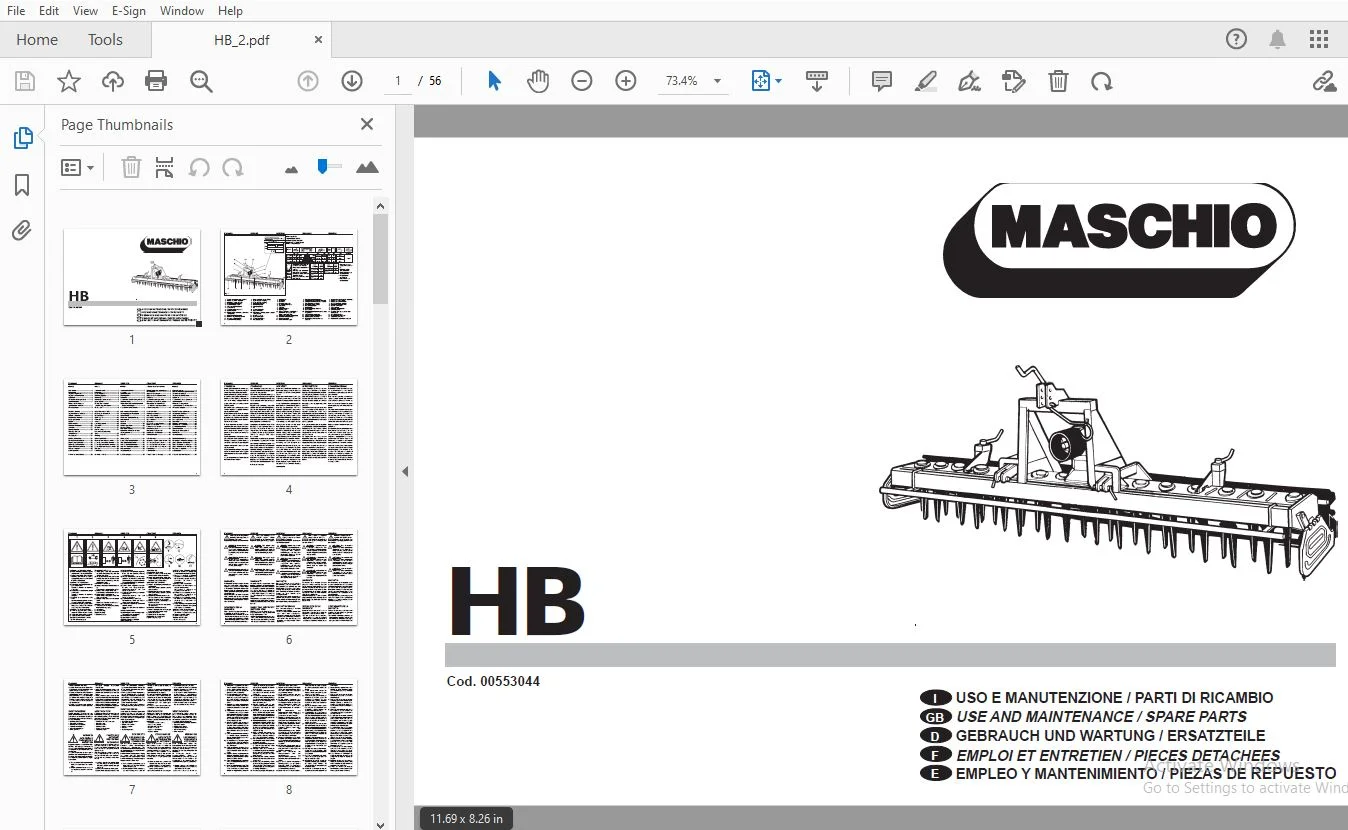Delete page with toolbar trash icon

pos(1058,82)
